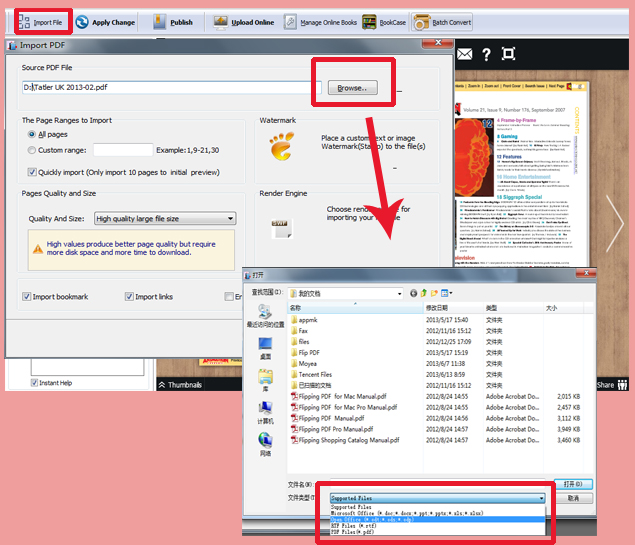
Task: Click the Import File toolbar button
Action: (41, 22)
